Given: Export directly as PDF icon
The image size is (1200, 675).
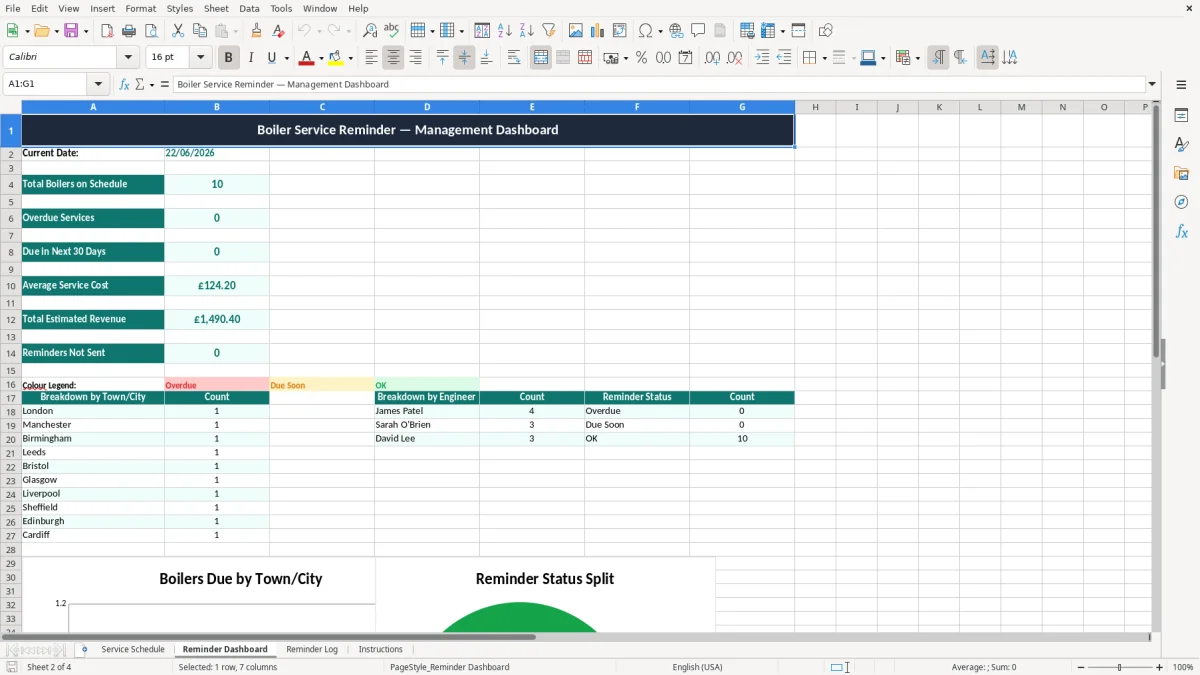Looking at the screenshot, I should coord(107,31).
